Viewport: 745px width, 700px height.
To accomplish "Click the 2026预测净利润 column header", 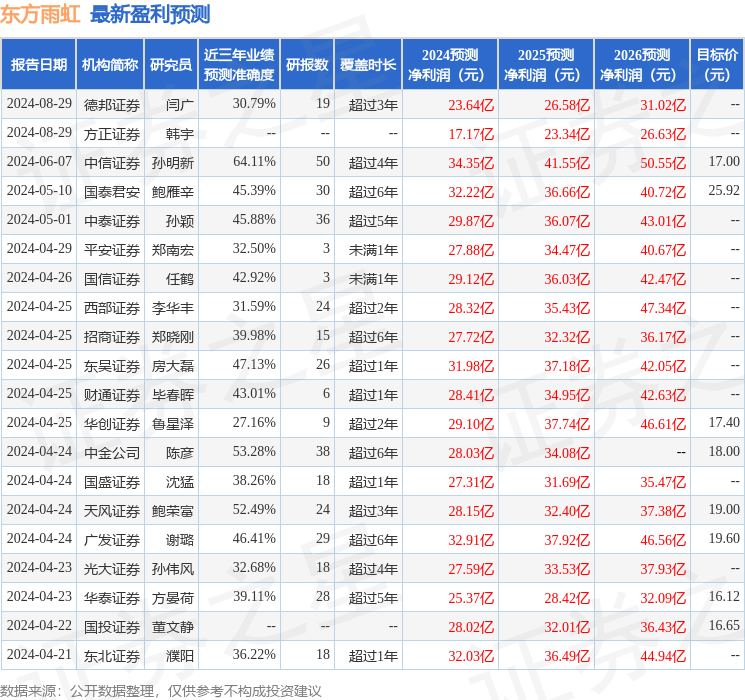I will (642, 65).
